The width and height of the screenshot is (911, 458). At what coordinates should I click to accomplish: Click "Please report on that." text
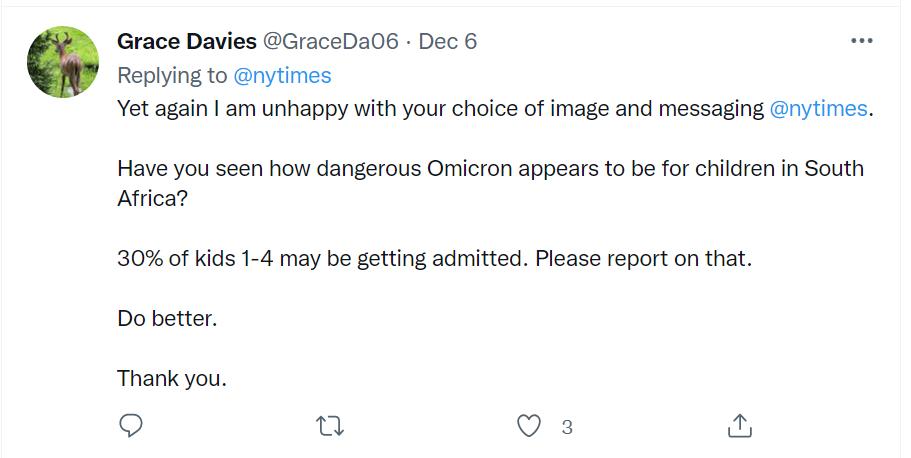coord(643,258)
